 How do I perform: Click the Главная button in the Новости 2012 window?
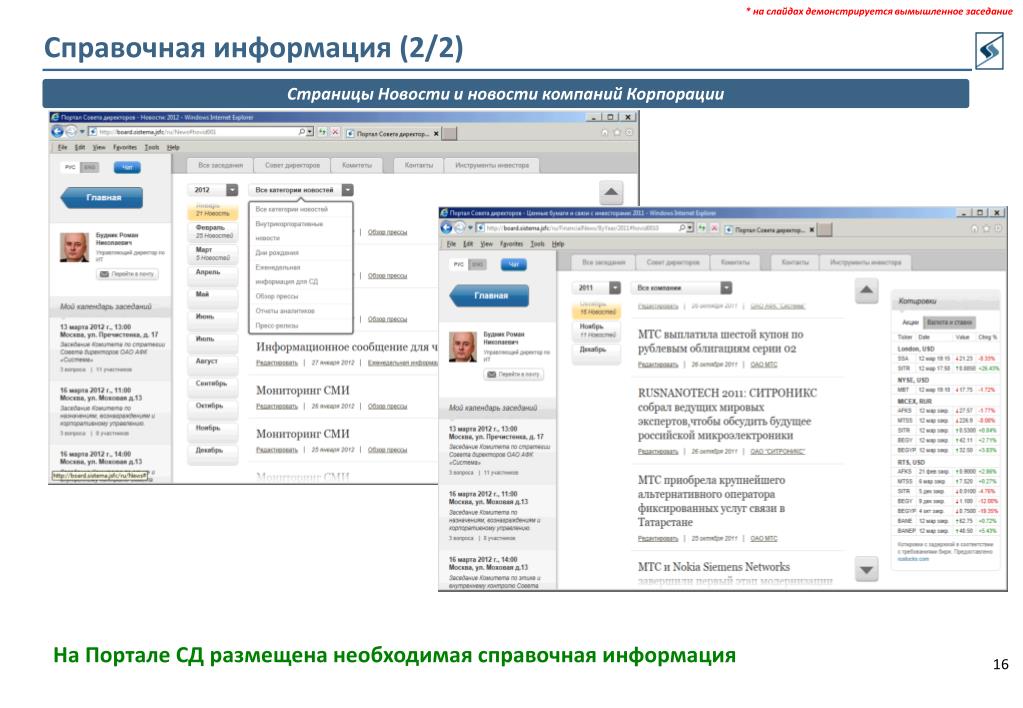(x=102, y=197)
